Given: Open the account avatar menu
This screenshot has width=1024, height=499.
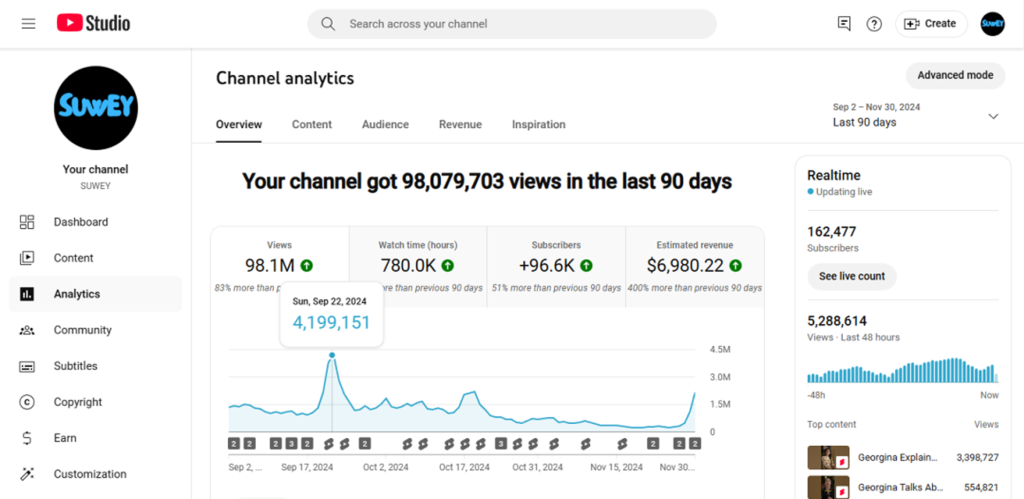Looking at the screenshot, I should (992, 24).
